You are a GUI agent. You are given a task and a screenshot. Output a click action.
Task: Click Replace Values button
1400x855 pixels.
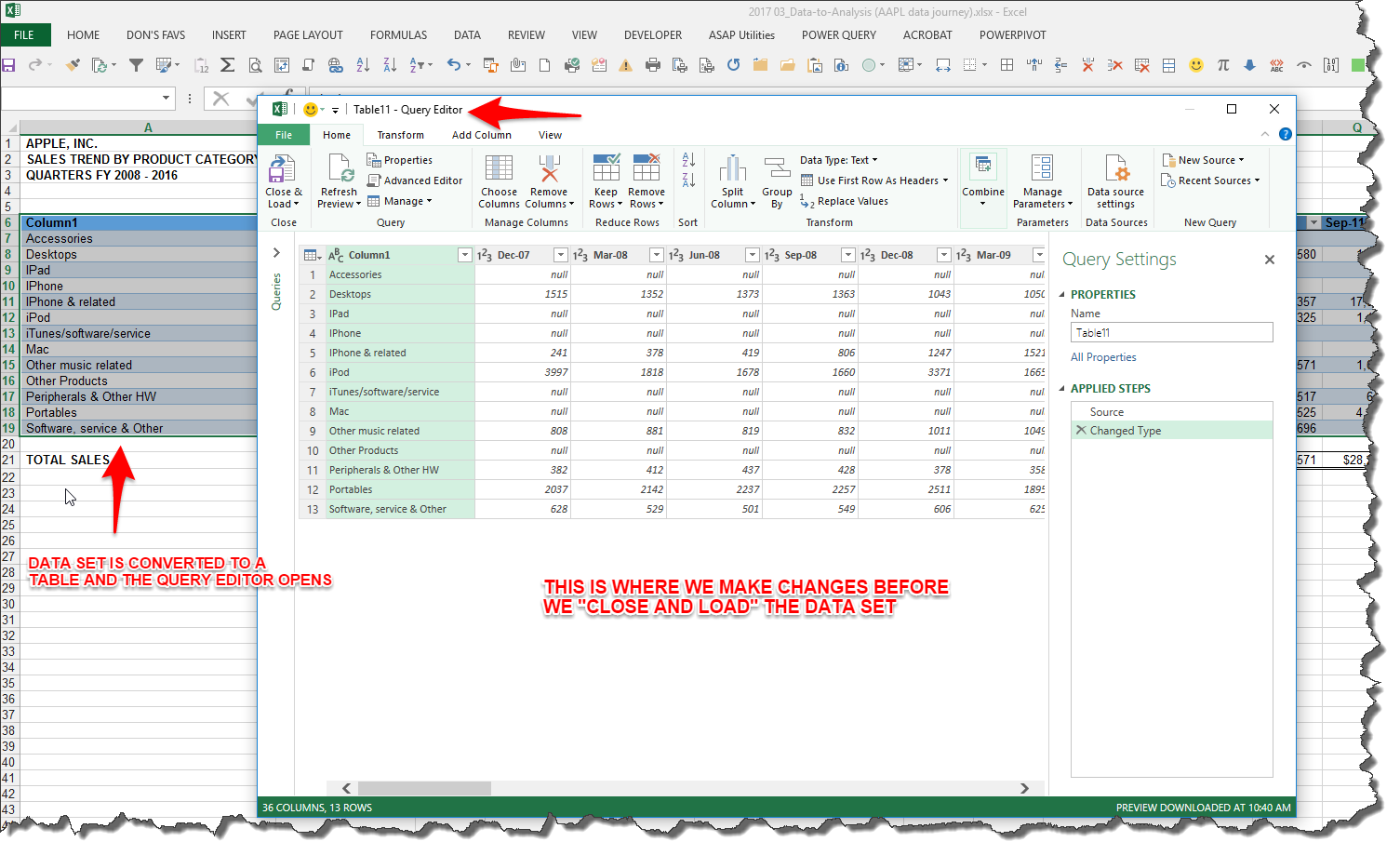point(844,201)
